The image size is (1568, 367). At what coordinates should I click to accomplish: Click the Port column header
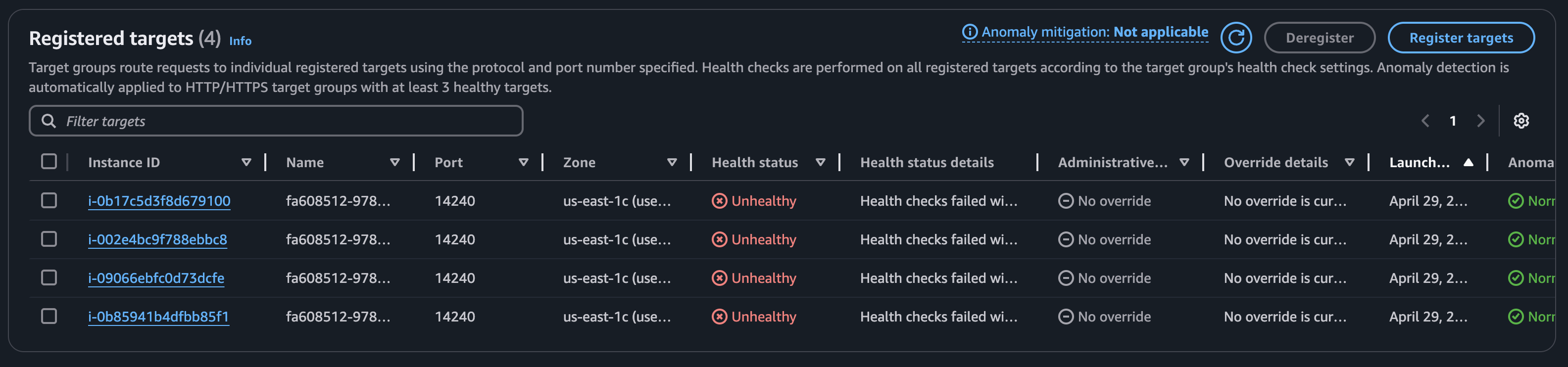coord(448,162)
